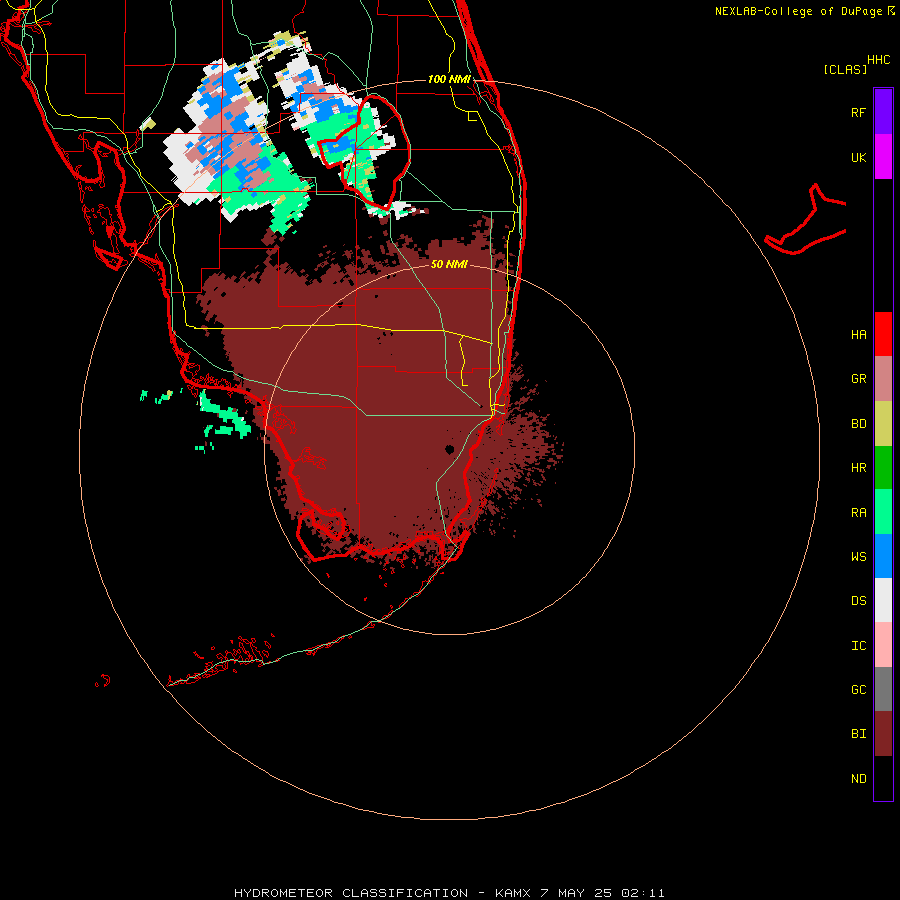The height and width of the screenshot is (900, 900).
Task: Click the GR legend label
Action: (x=858, y=379)
